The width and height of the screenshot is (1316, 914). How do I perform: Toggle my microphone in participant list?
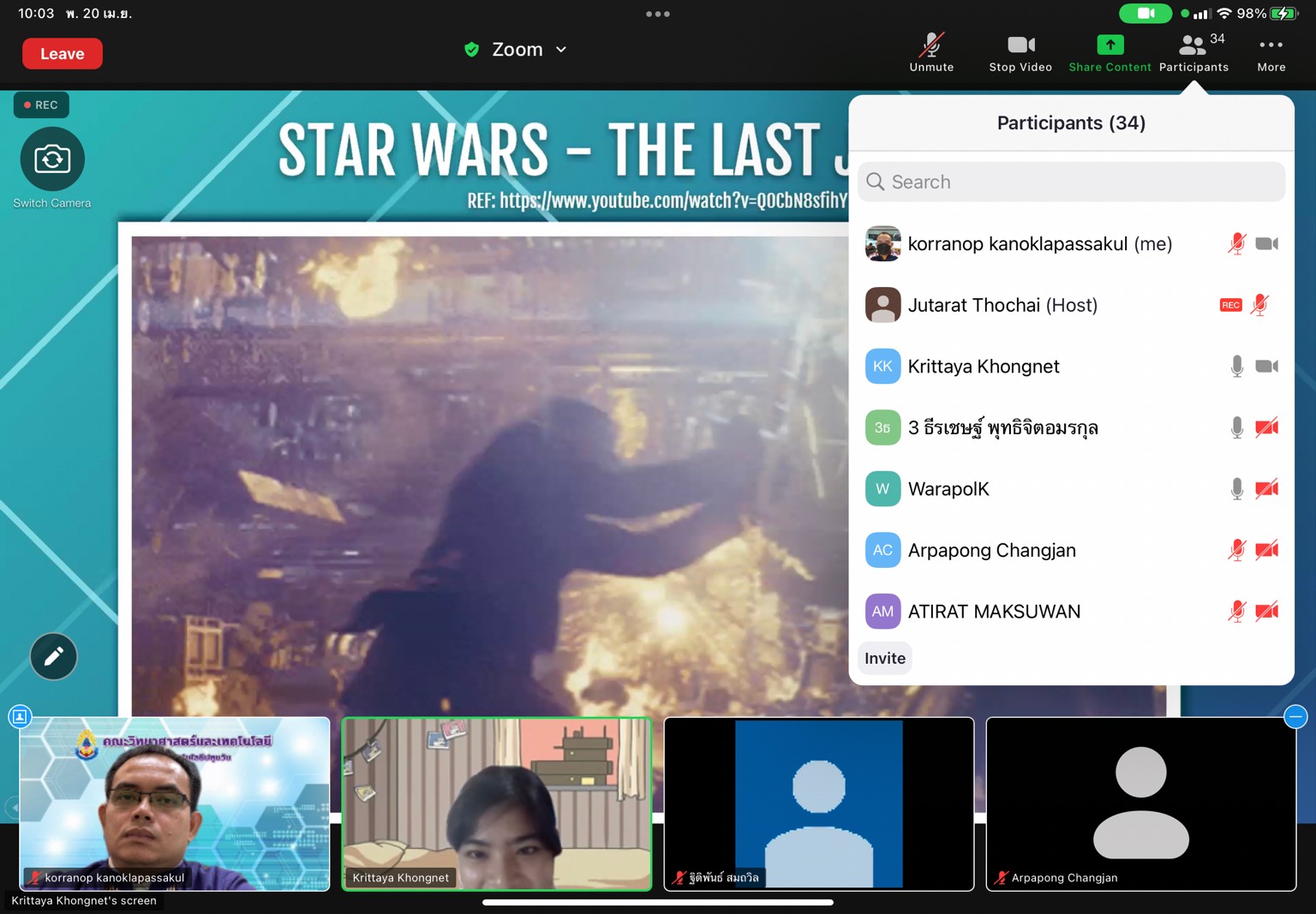pos(1236,244)
